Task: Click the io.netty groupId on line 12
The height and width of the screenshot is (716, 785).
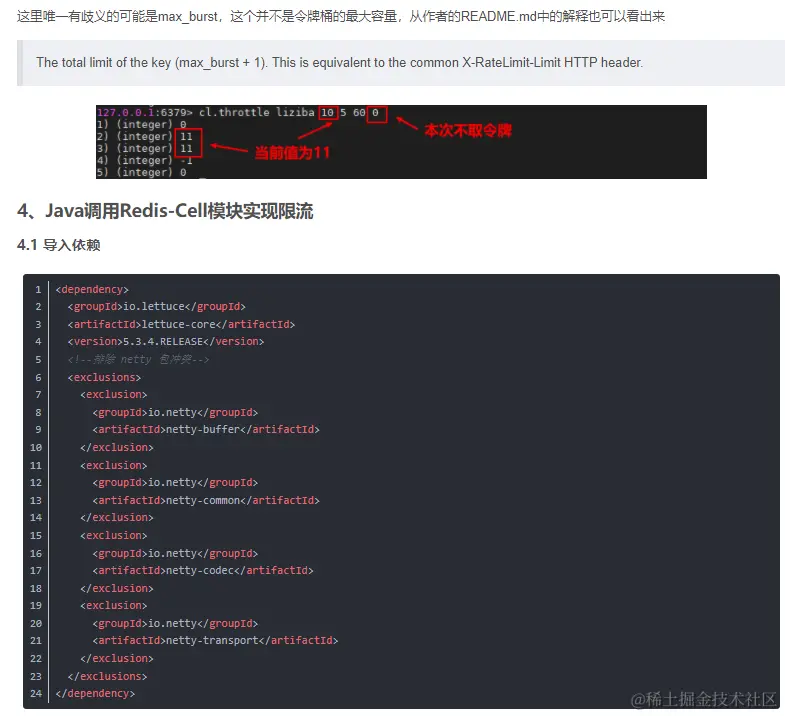Action: tap(175, 483)
